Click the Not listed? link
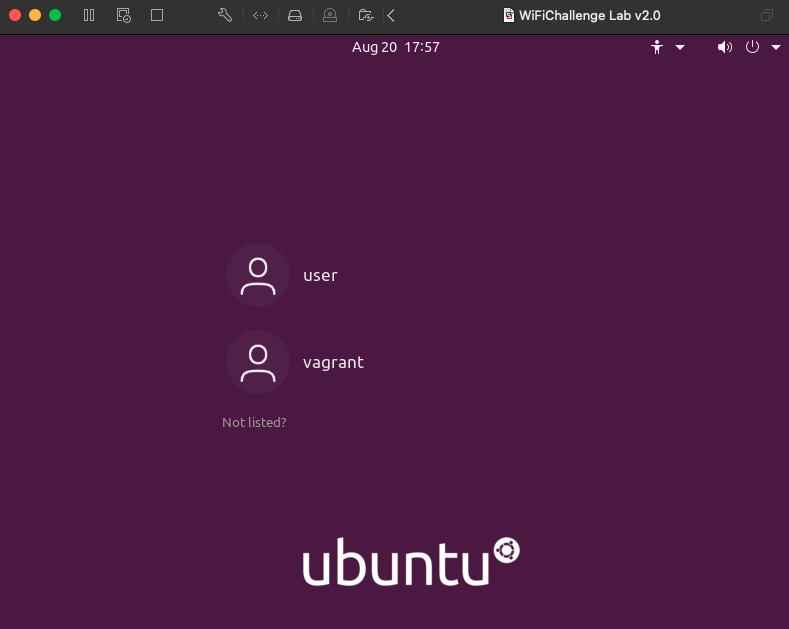789x629 pixels. tap(254, 422)
